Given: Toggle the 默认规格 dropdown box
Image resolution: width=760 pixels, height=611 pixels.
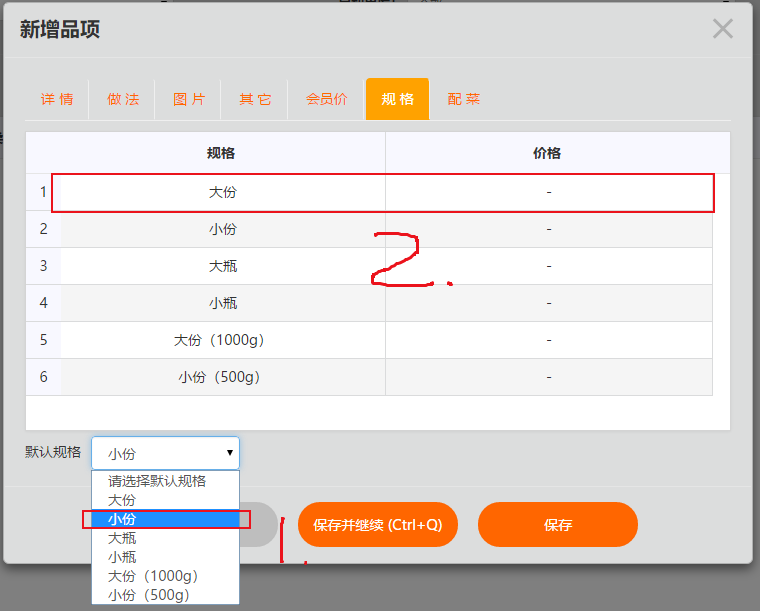Looking at the screenshot, I should click(x=165, y=453).
